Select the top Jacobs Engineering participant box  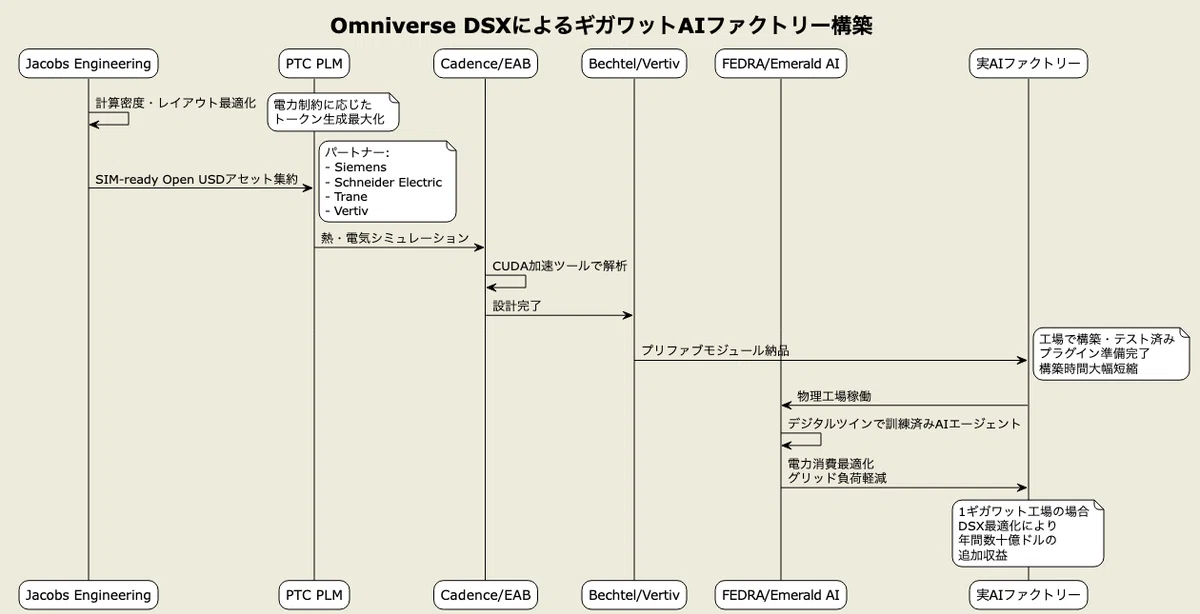(x=88, y=64)
